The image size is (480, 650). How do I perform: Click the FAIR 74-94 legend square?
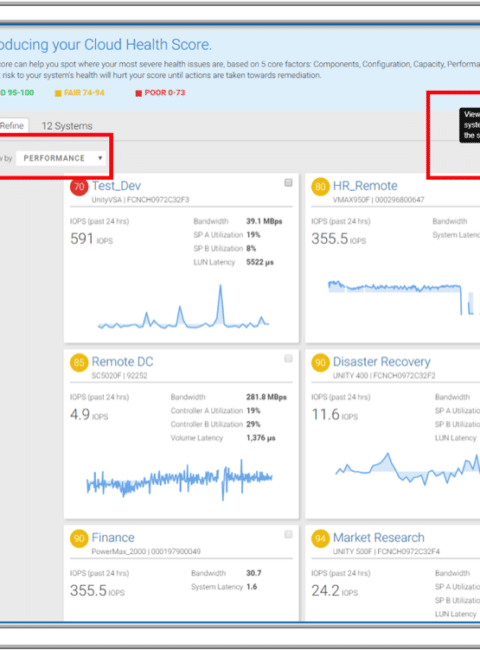(58, 93)
